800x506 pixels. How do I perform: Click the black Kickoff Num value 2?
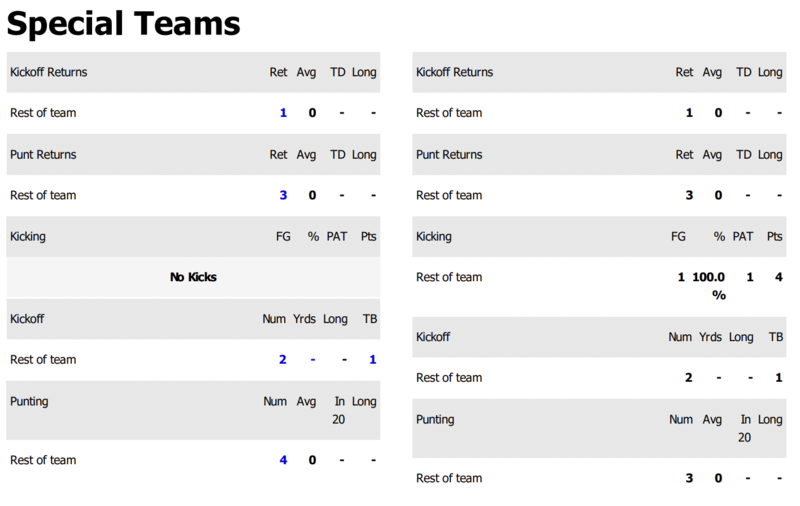click(x=688, y=377)
